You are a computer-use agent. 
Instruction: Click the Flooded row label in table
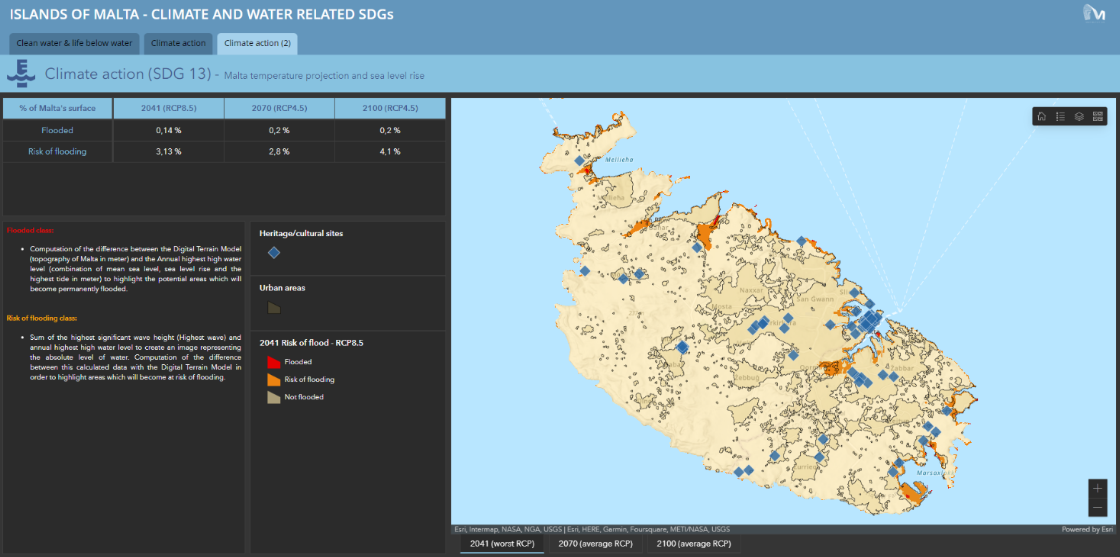click(x=57, y=130)
